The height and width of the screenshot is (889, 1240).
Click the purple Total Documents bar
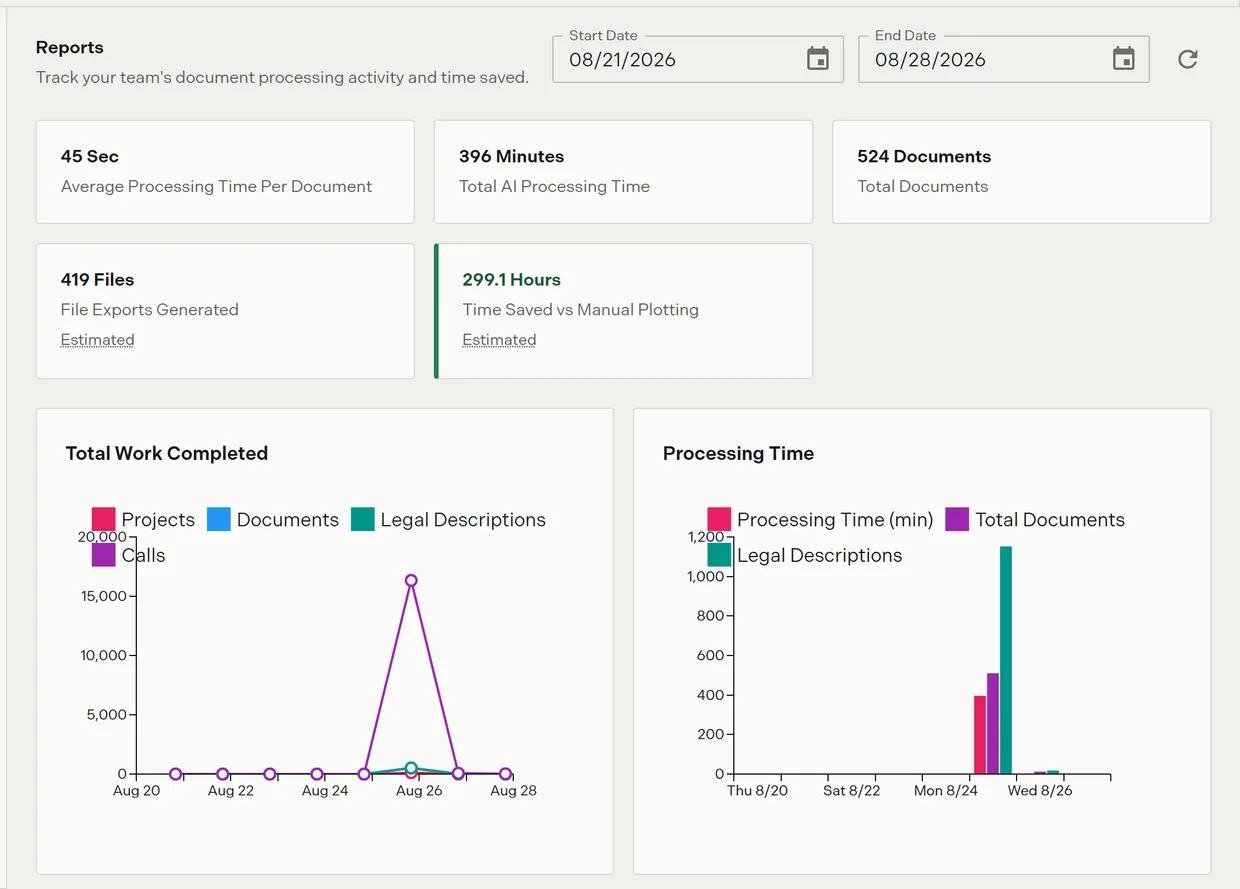[x=993, y=723]
